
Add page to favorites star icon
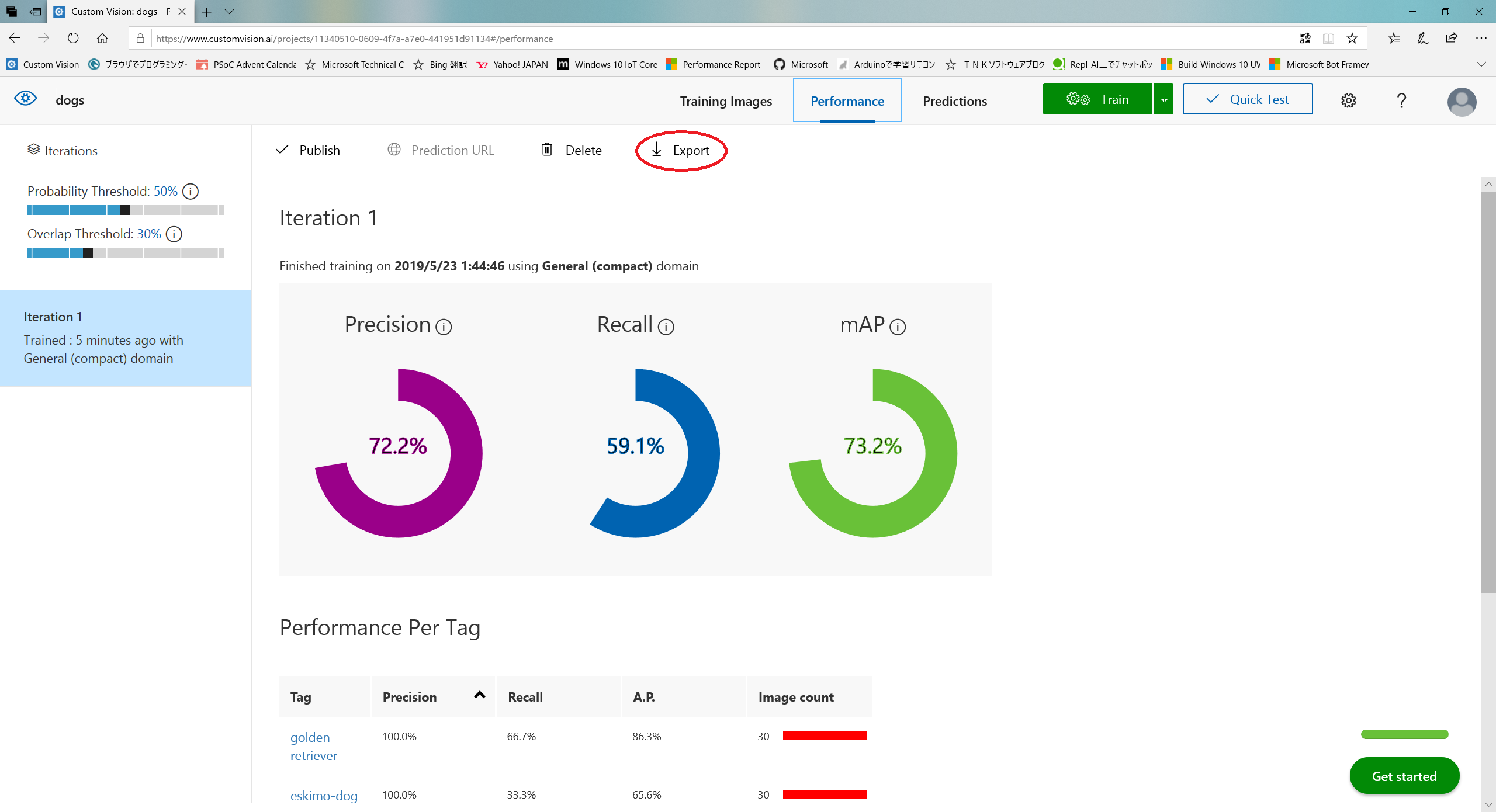tap(1352, 39)
